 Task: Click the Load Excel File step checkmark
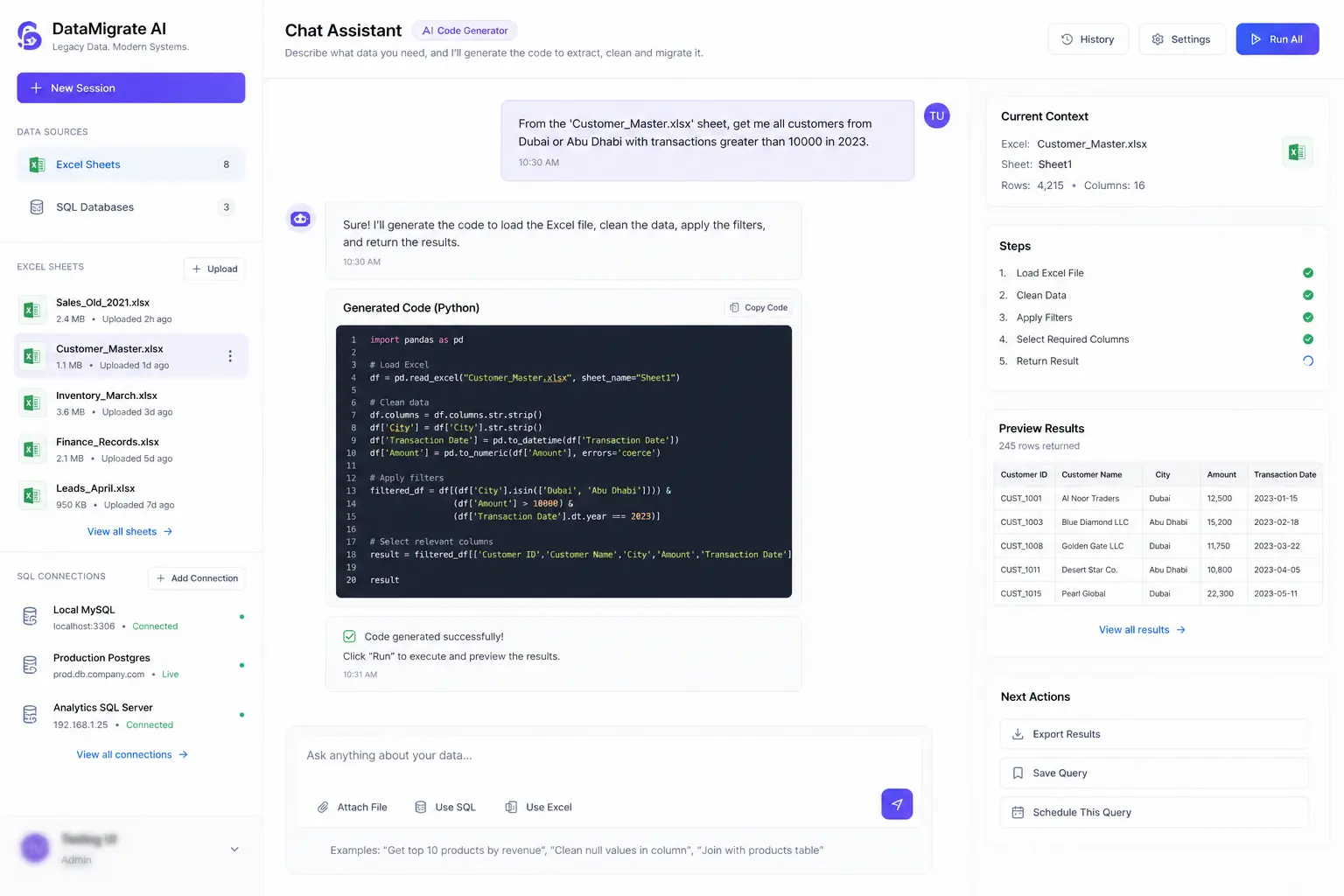tap(1307, 273)
